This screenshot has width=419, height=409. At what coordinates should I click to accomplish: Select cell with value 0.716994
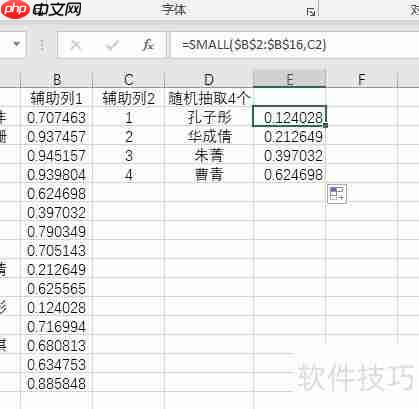click(x=57, y=326)
